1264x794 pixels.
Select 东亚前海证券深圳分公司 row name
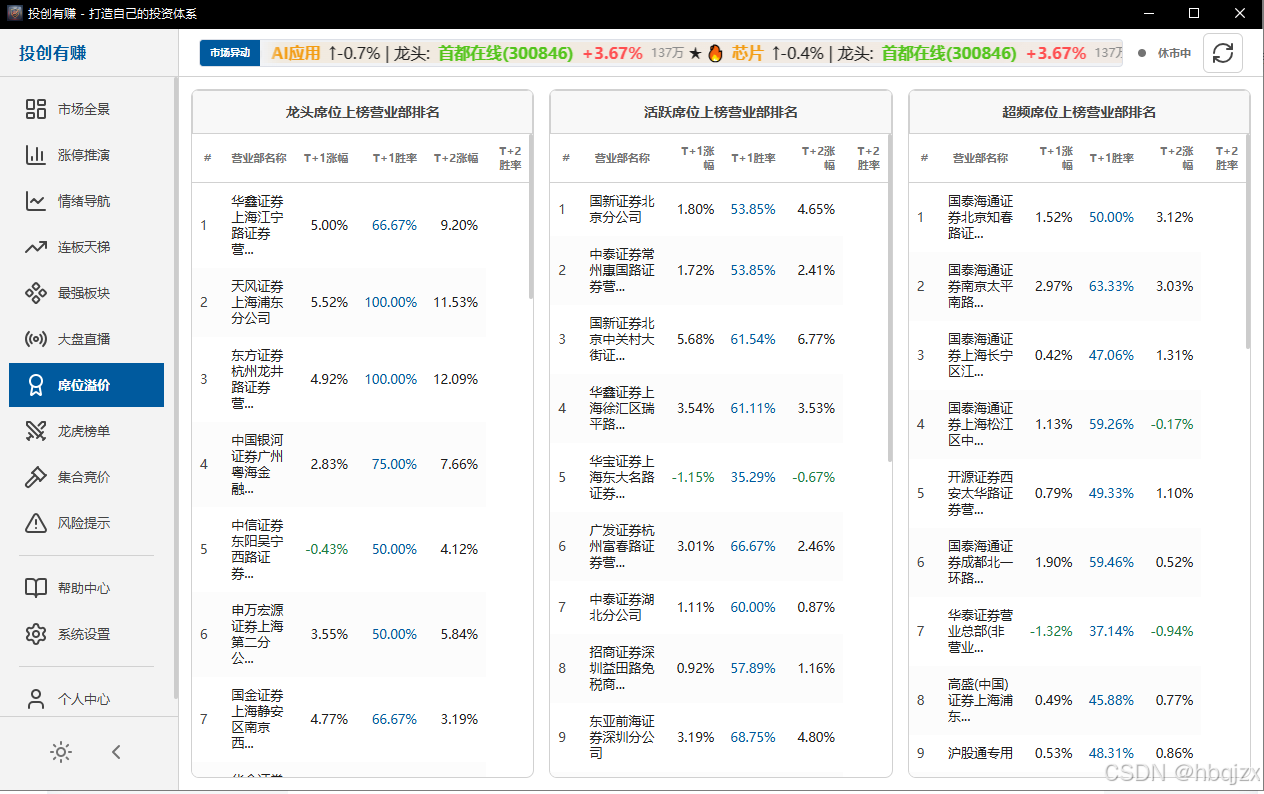pos(622,737)
